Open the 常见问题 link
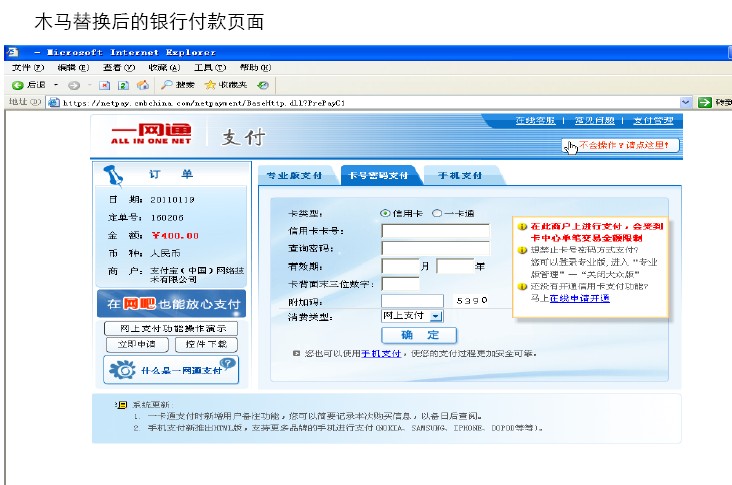Image resolution: width=732 pixels, height=485 pixels. (x=594, y=120)
